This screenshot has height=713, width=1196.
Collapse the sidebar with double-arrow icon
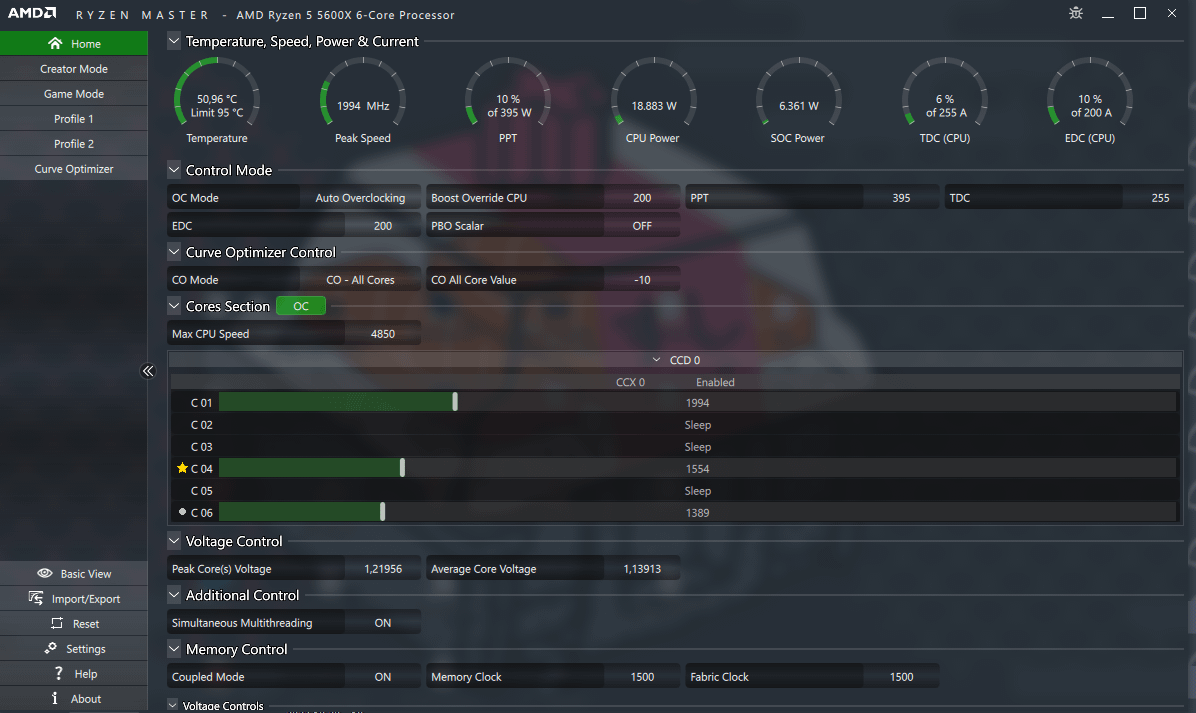(x=148, y=371)
